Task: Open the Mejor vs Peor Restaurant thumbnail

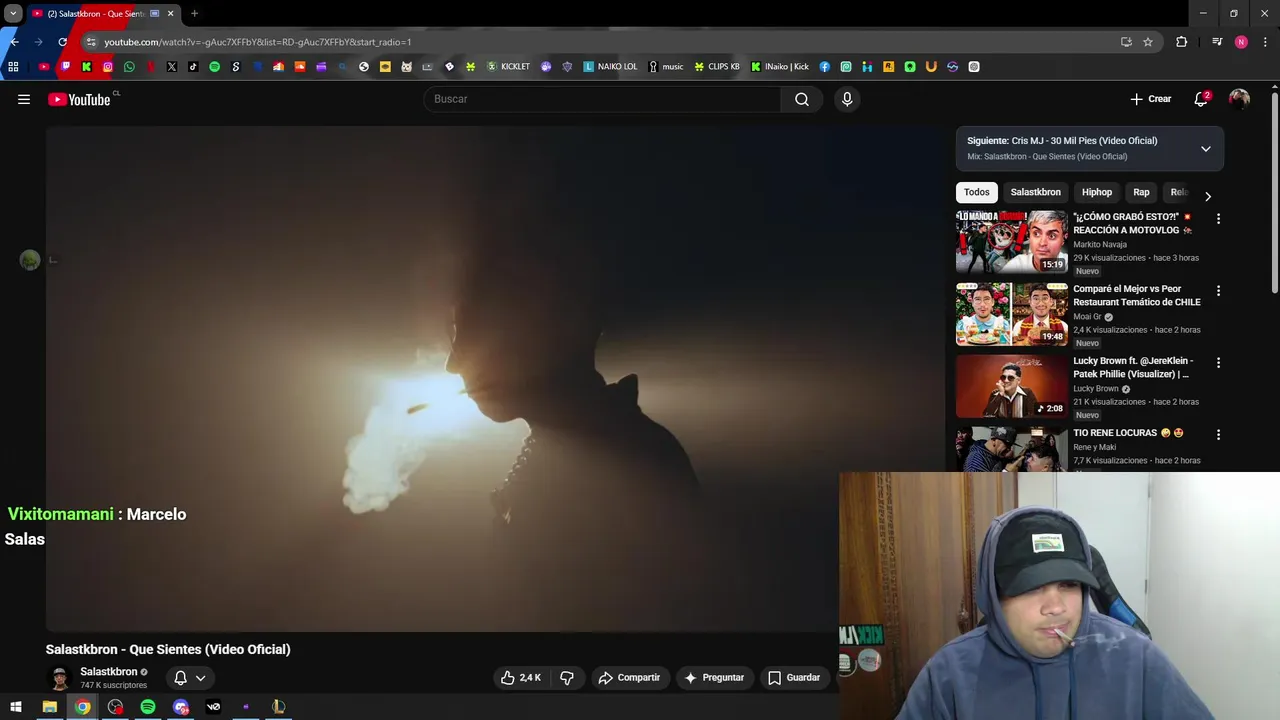Action: coord(1011,314)
